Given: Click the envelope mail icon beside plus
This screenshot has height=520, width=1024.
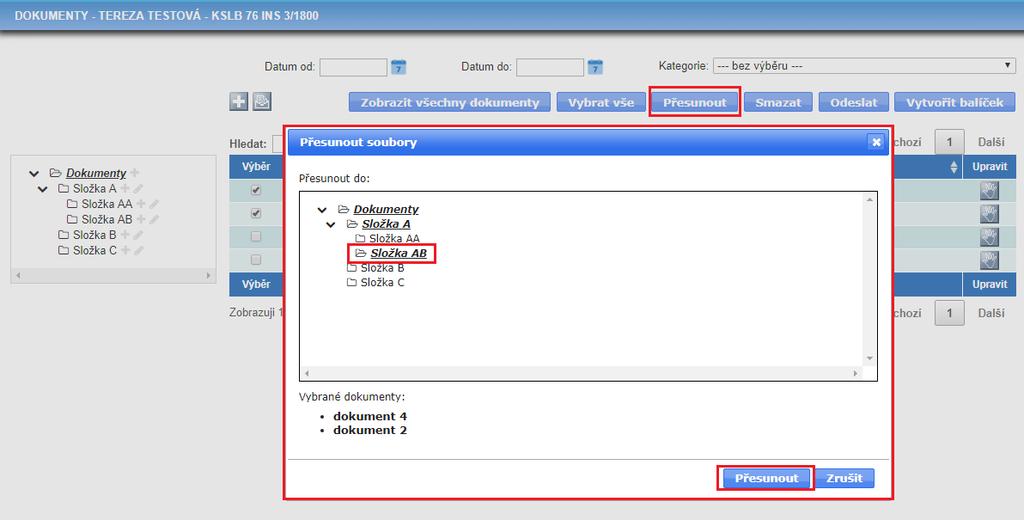Looking at the screenshot, I should coord(262,101).
